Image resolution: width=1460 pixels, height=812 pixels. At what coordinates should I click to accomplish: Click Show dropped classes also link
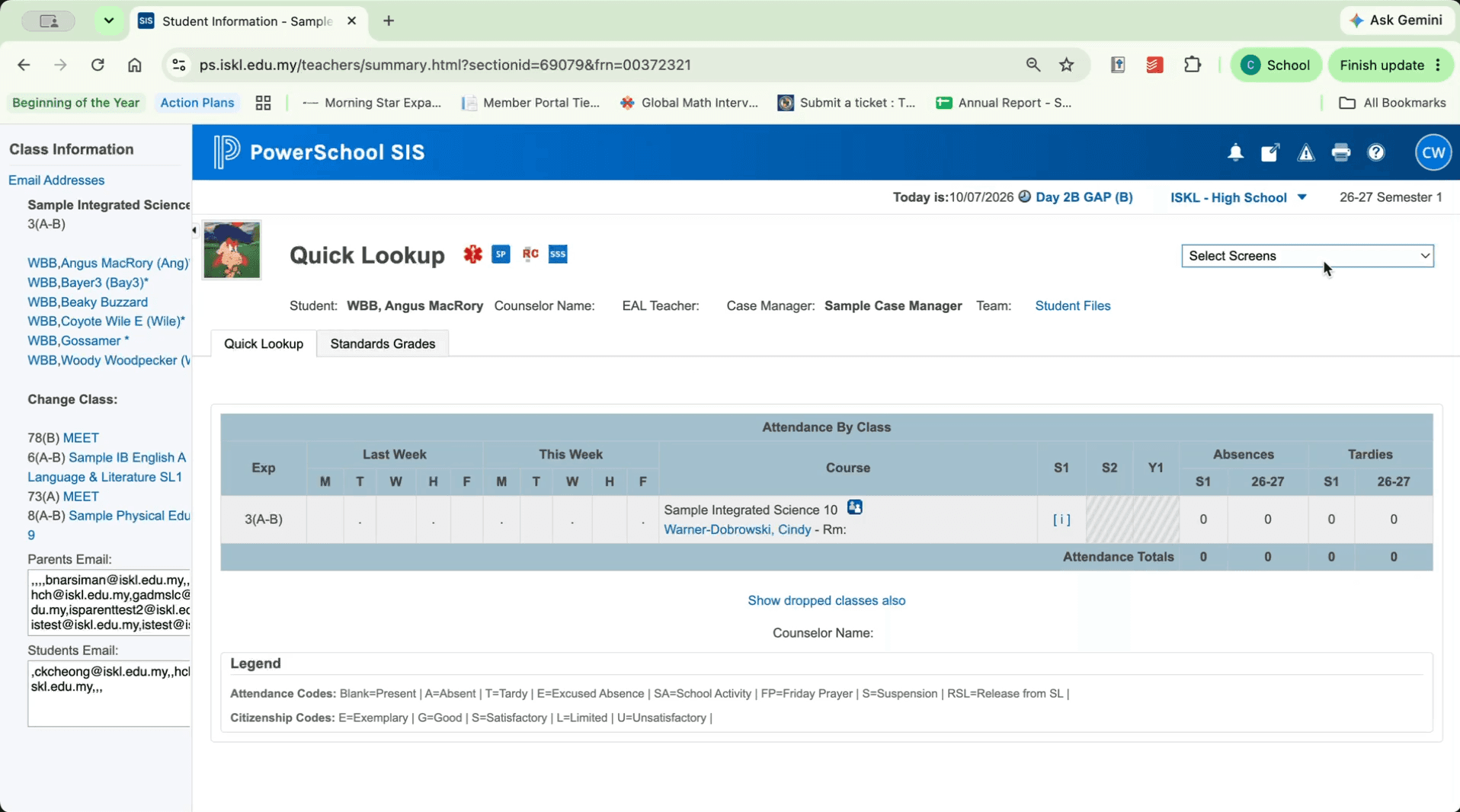point(826,600)
